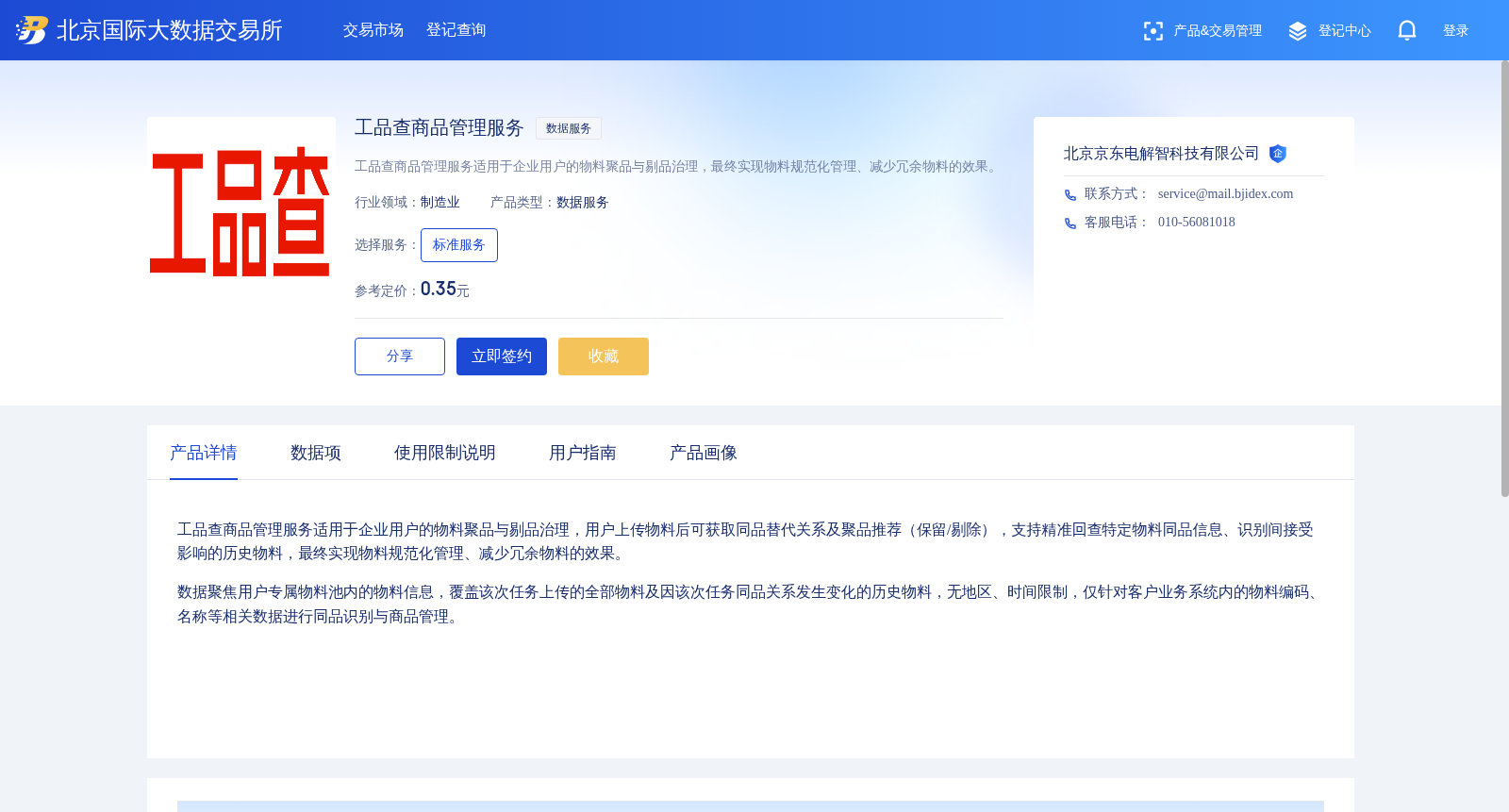Click the page vertical scrollbar
This screenshot has height=812, width=1509.
[1504, 278]
